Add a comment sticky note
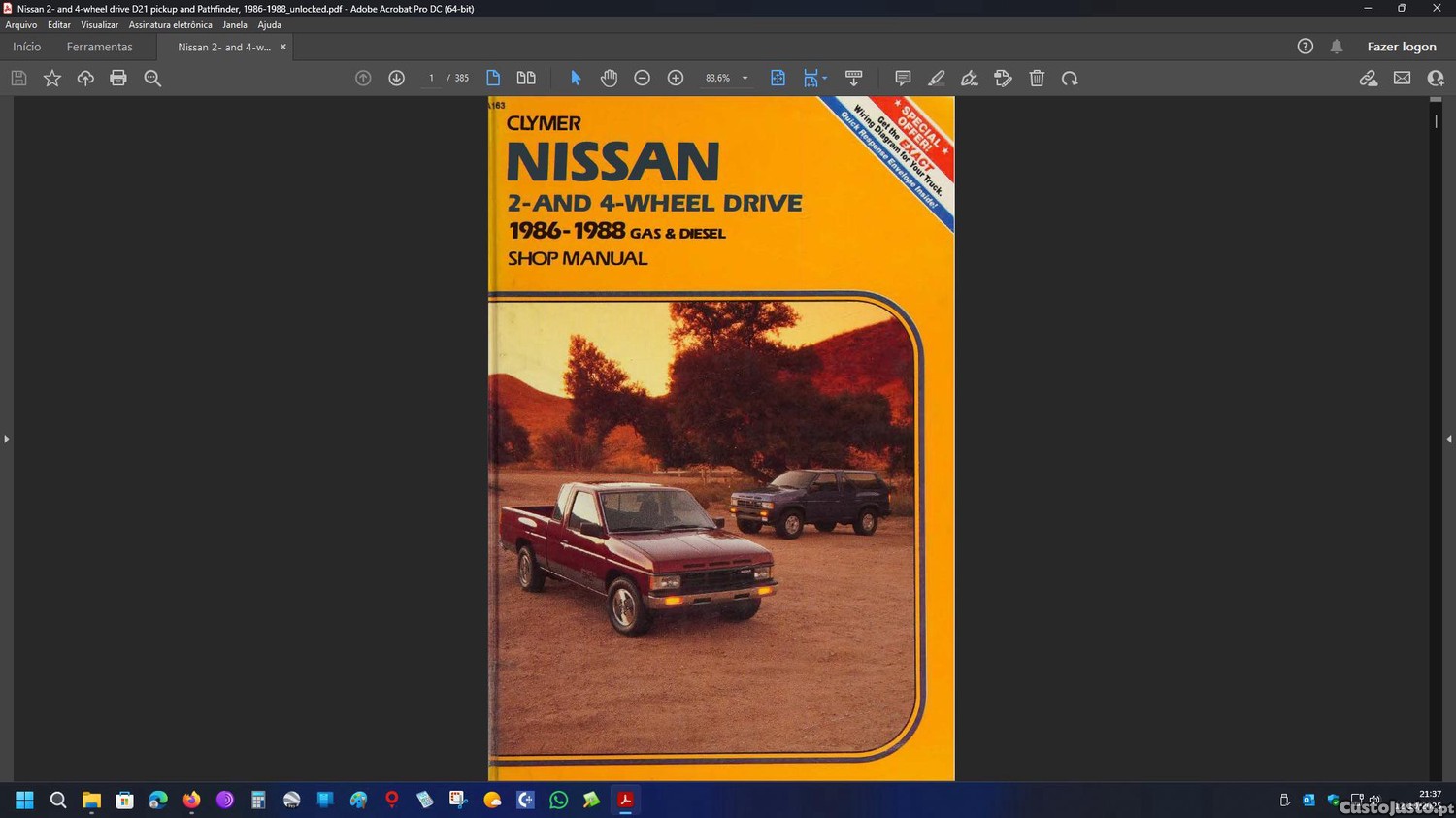 903,79
